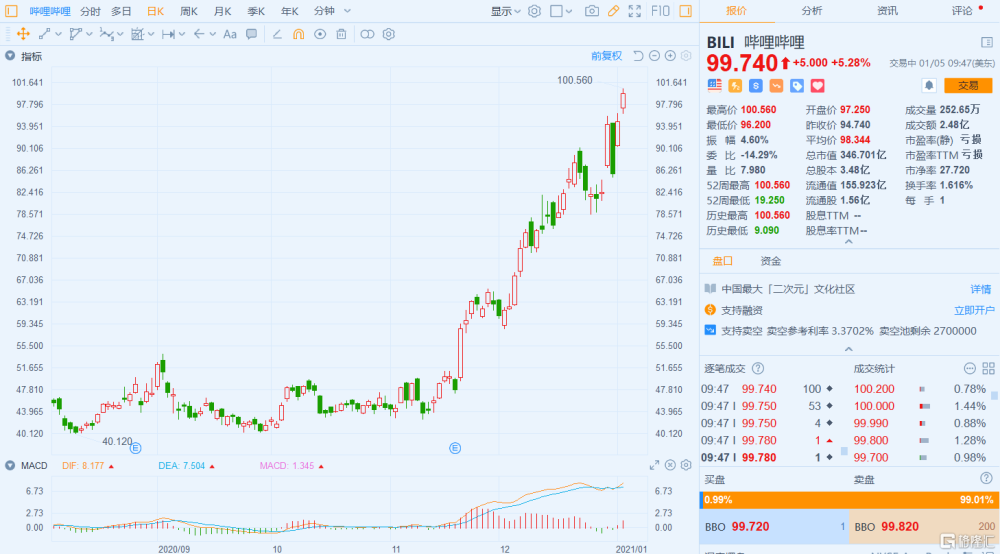Image resolution: width=1000 pixels, height=554 pixels.
Task: Zoom in the chart with plus icon
Action: [x=670, y=56]
